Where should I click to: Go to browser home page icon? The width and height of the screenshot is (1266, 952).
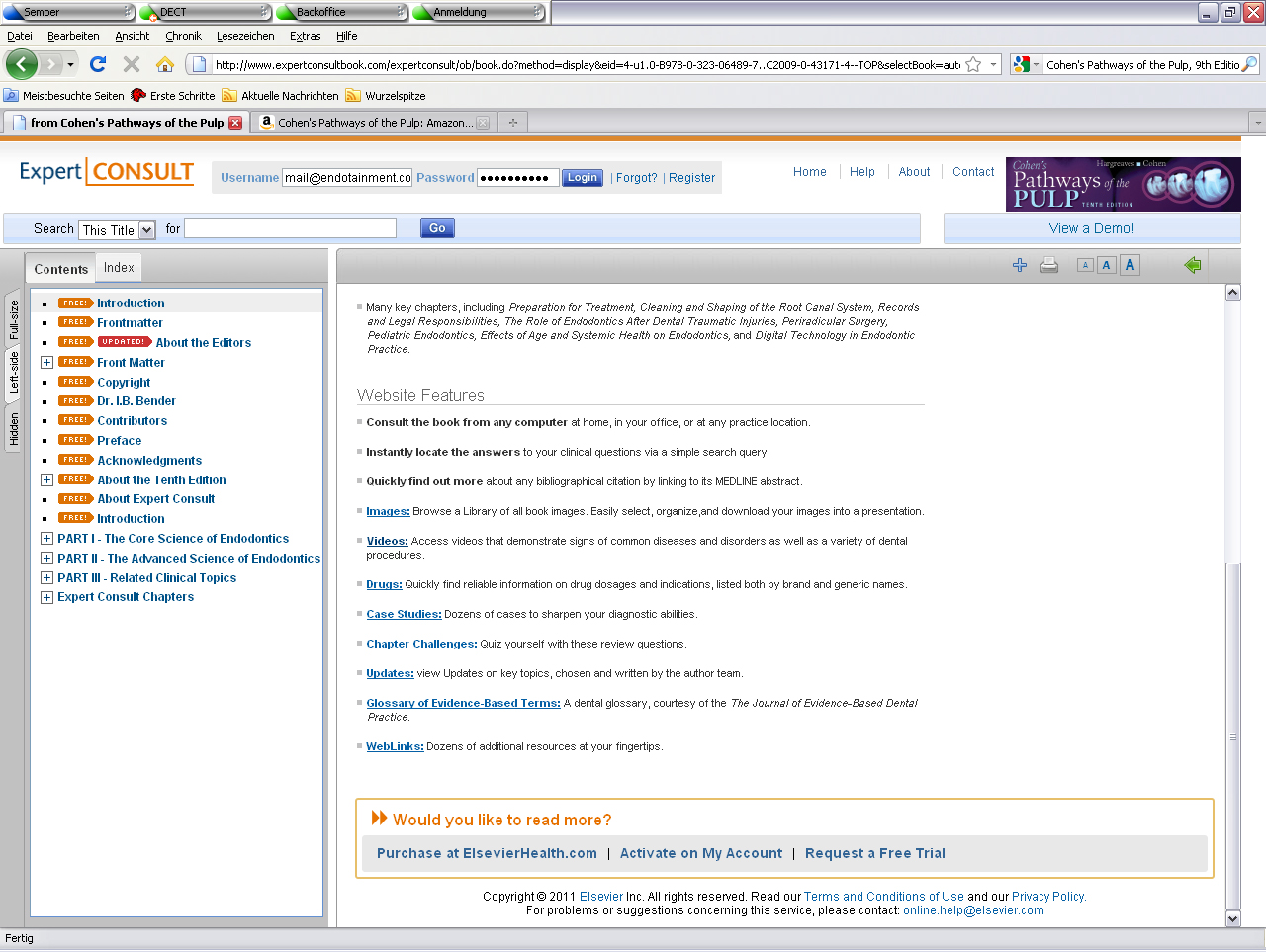164,64
